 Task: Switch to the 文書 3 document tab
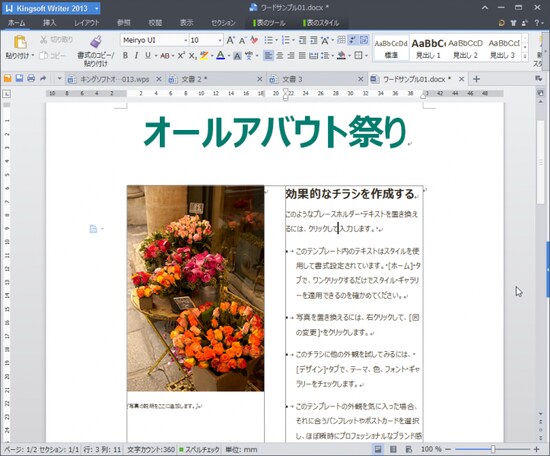316,79
